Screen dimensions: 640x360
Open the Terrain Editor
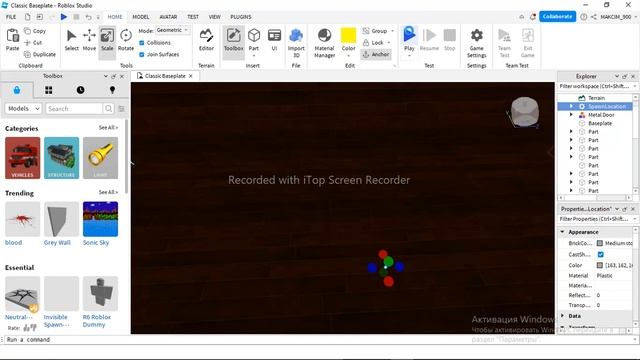click(206, 40)
